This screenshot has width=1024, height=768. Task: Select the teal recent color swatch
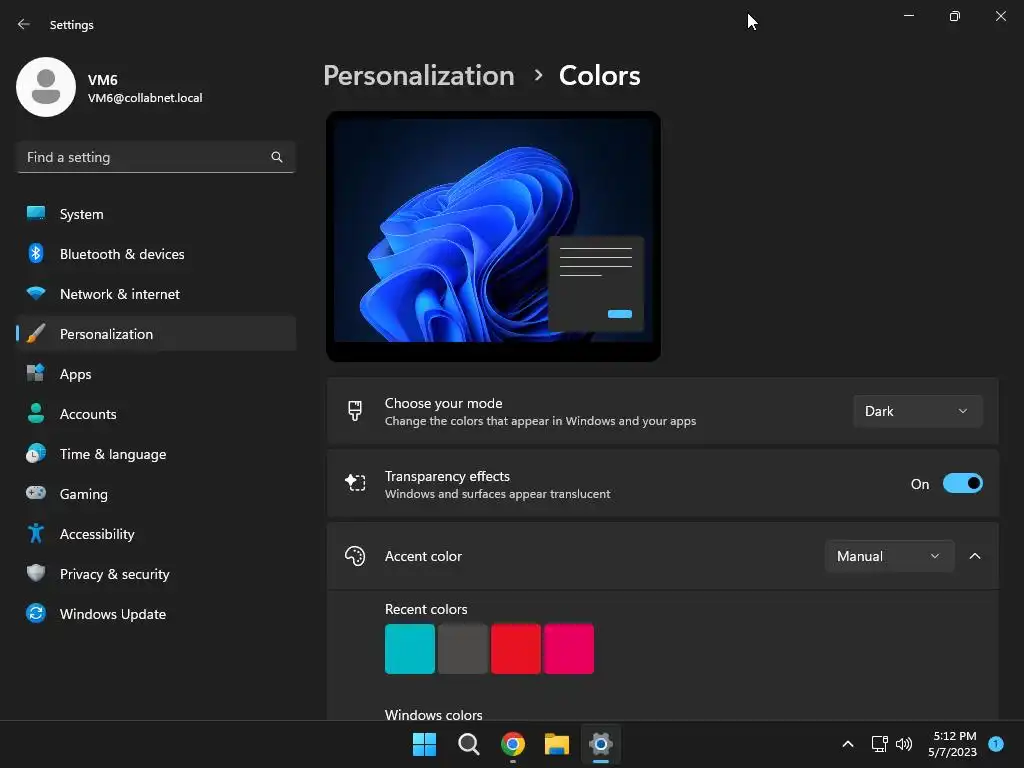tap(409, 648)
